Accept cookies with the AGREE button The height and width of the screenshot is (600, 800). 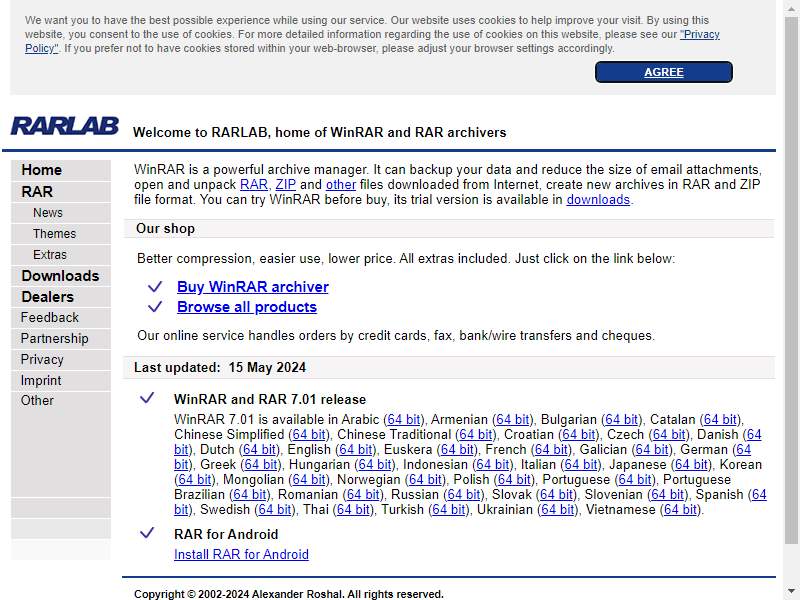pyautogui.click(x=663, y=72)
